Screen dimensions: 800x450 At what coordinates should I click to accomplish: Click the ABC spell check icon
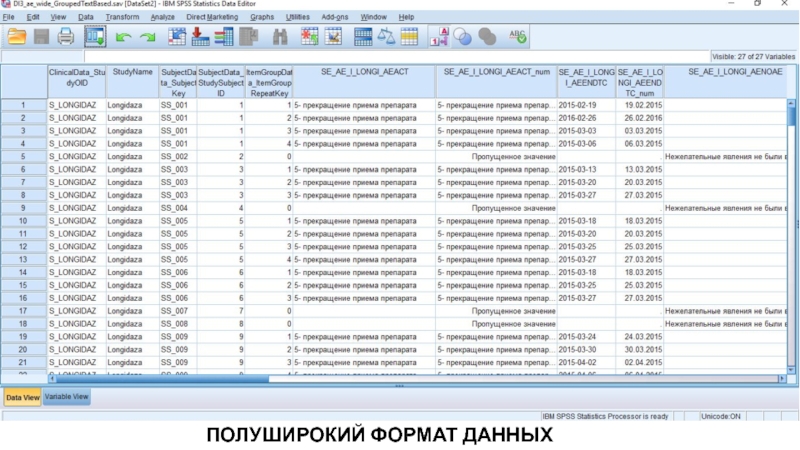pos(517,37)
